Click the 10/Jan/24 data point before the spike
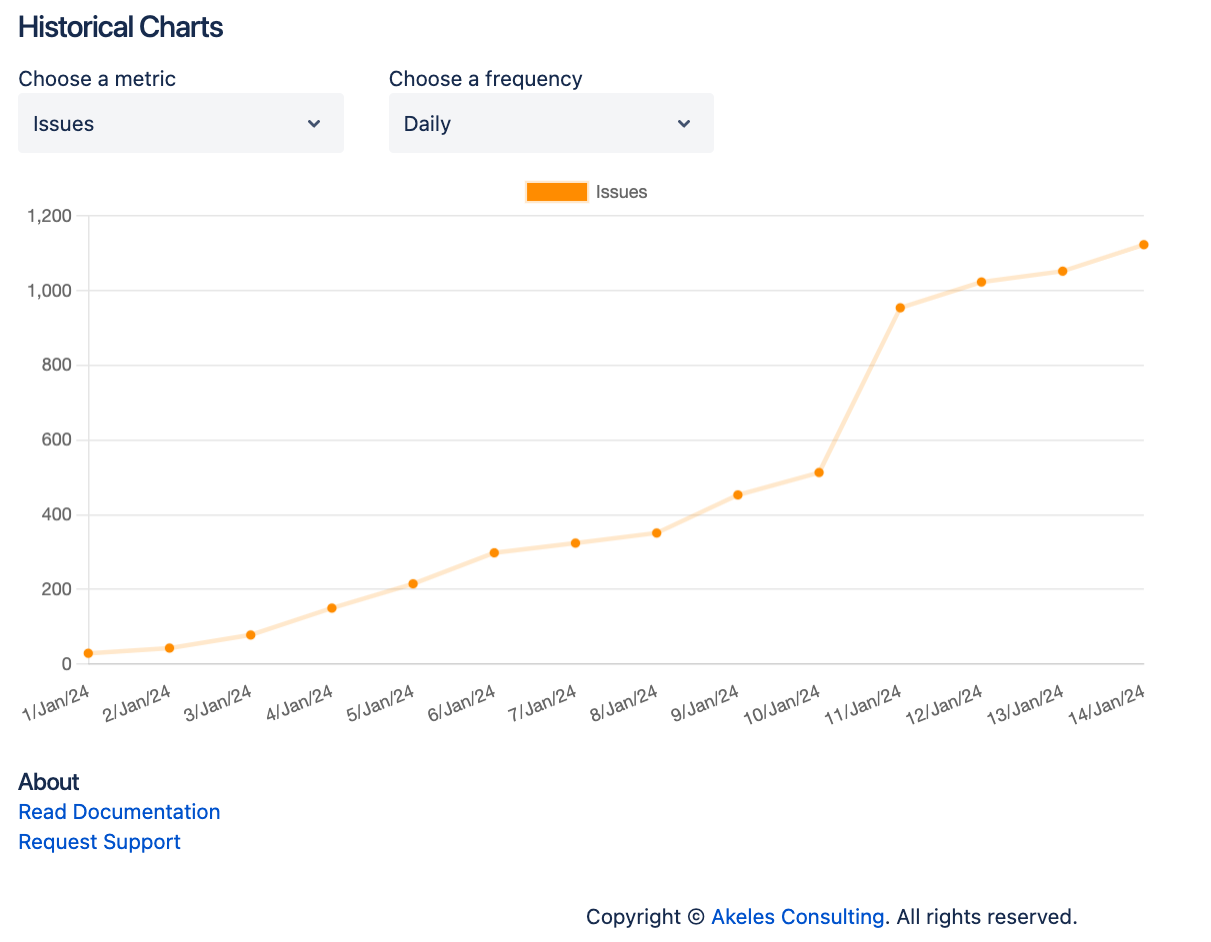This screenshot has height=942, width=1211. [x=819, y=472]
